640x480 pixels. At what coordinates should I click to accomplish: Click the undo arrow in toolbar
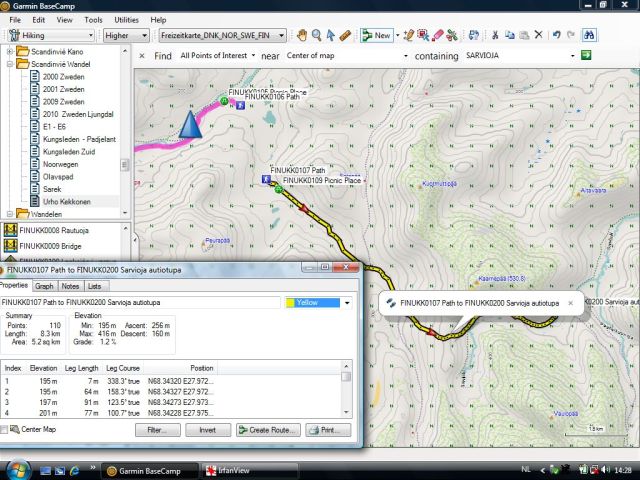click(x=554, y=35)
